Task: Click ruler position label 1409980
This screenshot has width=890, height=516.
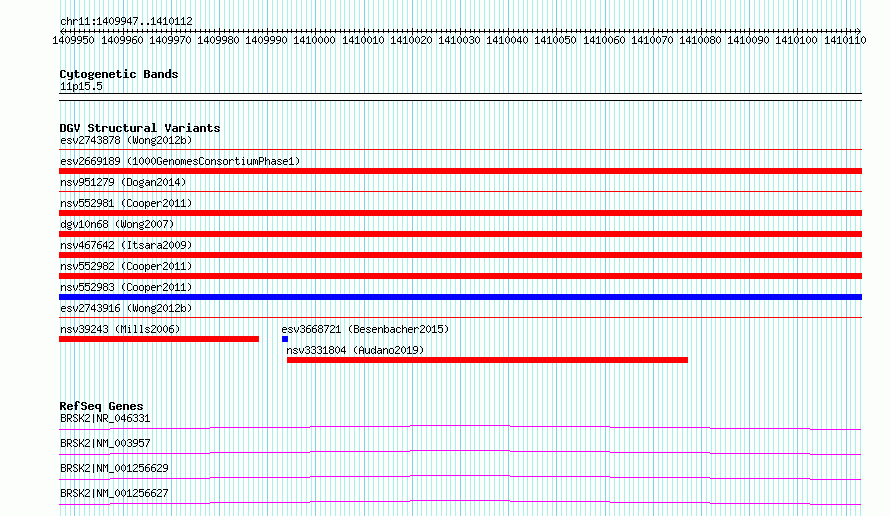Action: click(x=218, y=40)
